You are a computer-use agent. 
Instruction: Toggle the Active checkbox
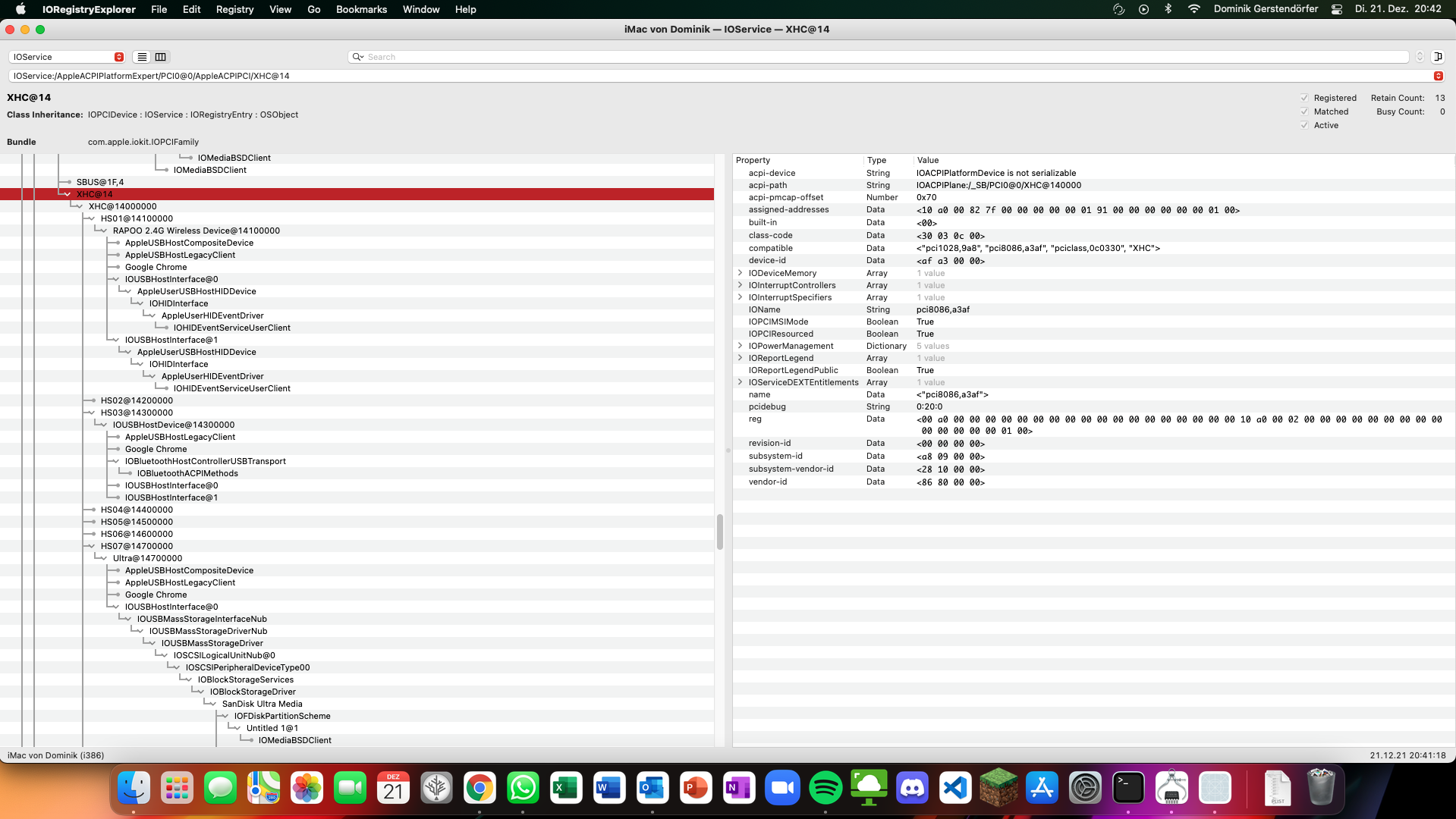pos(1304,125)
